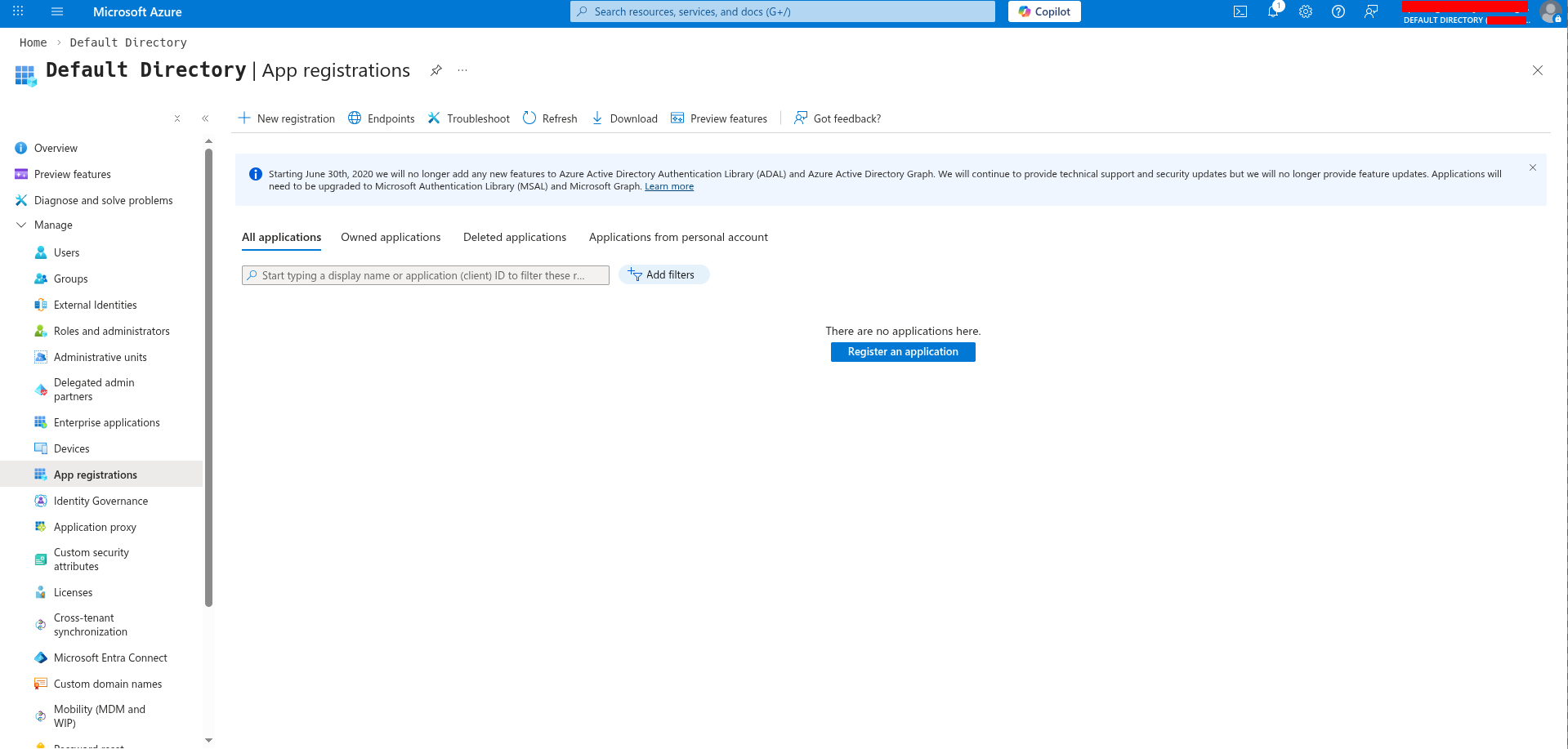1568x749 pixels.
Task: Select Enterprise applications in the sidebar
Action: click(106, 422)
